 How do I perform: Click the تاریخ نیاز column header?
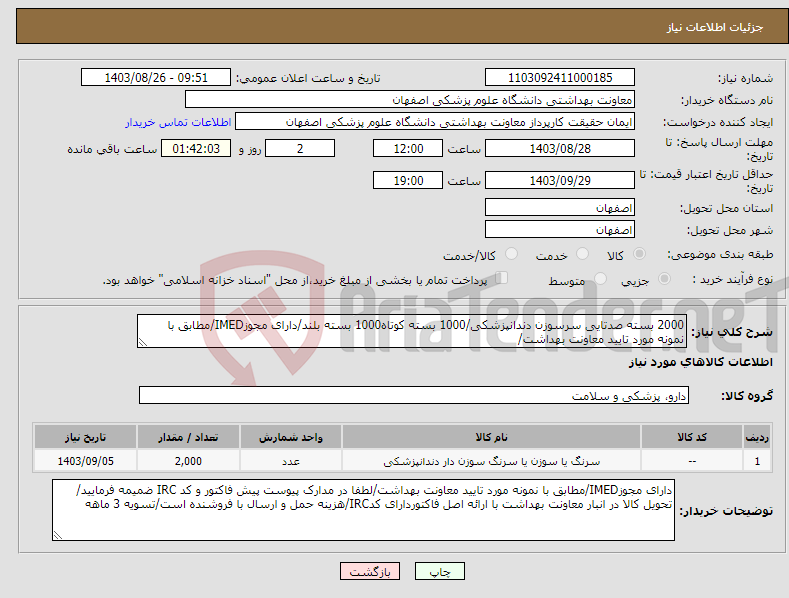[x=86, y=437]
